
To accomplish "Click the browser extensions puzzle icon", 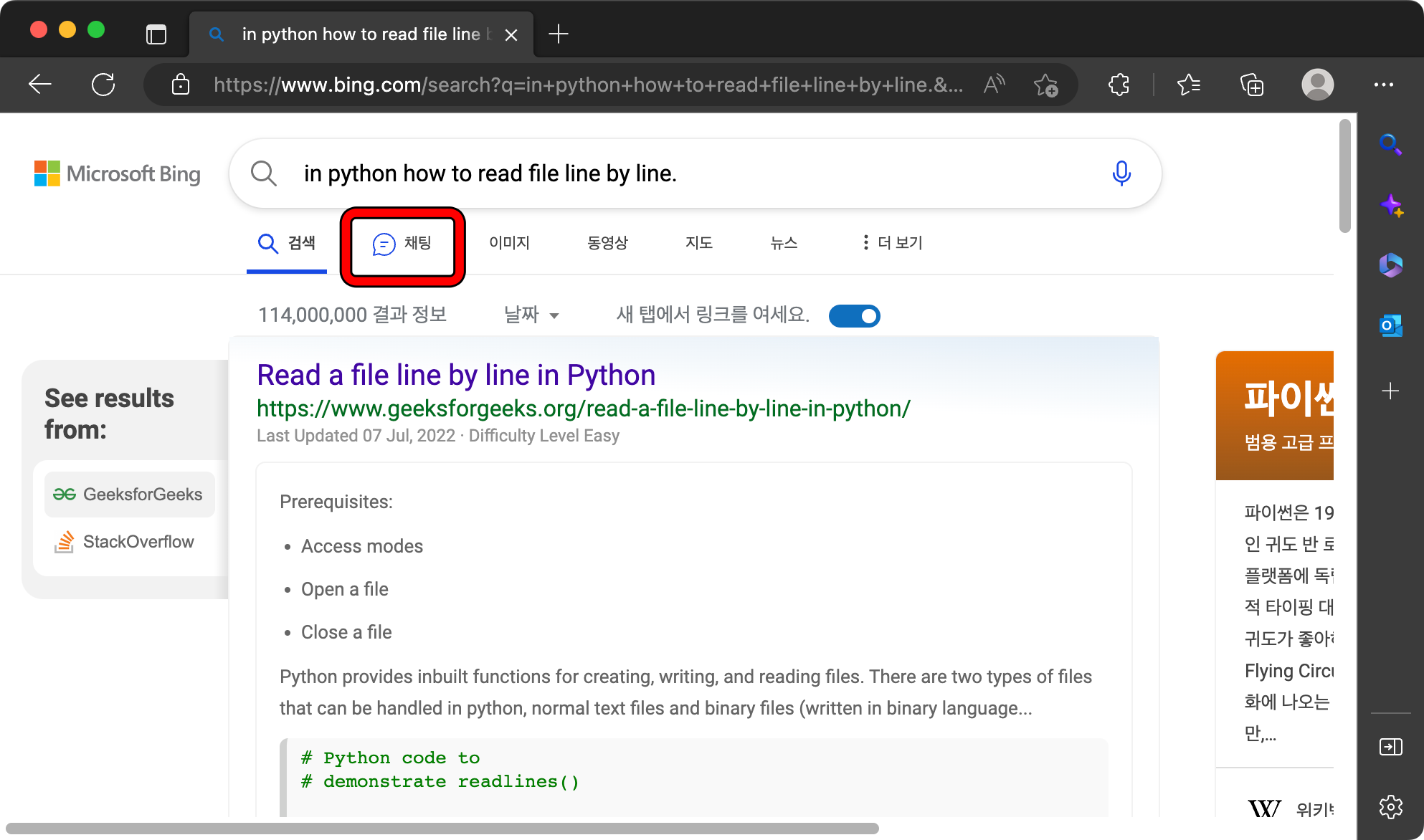I will [x=1119, y=85].
